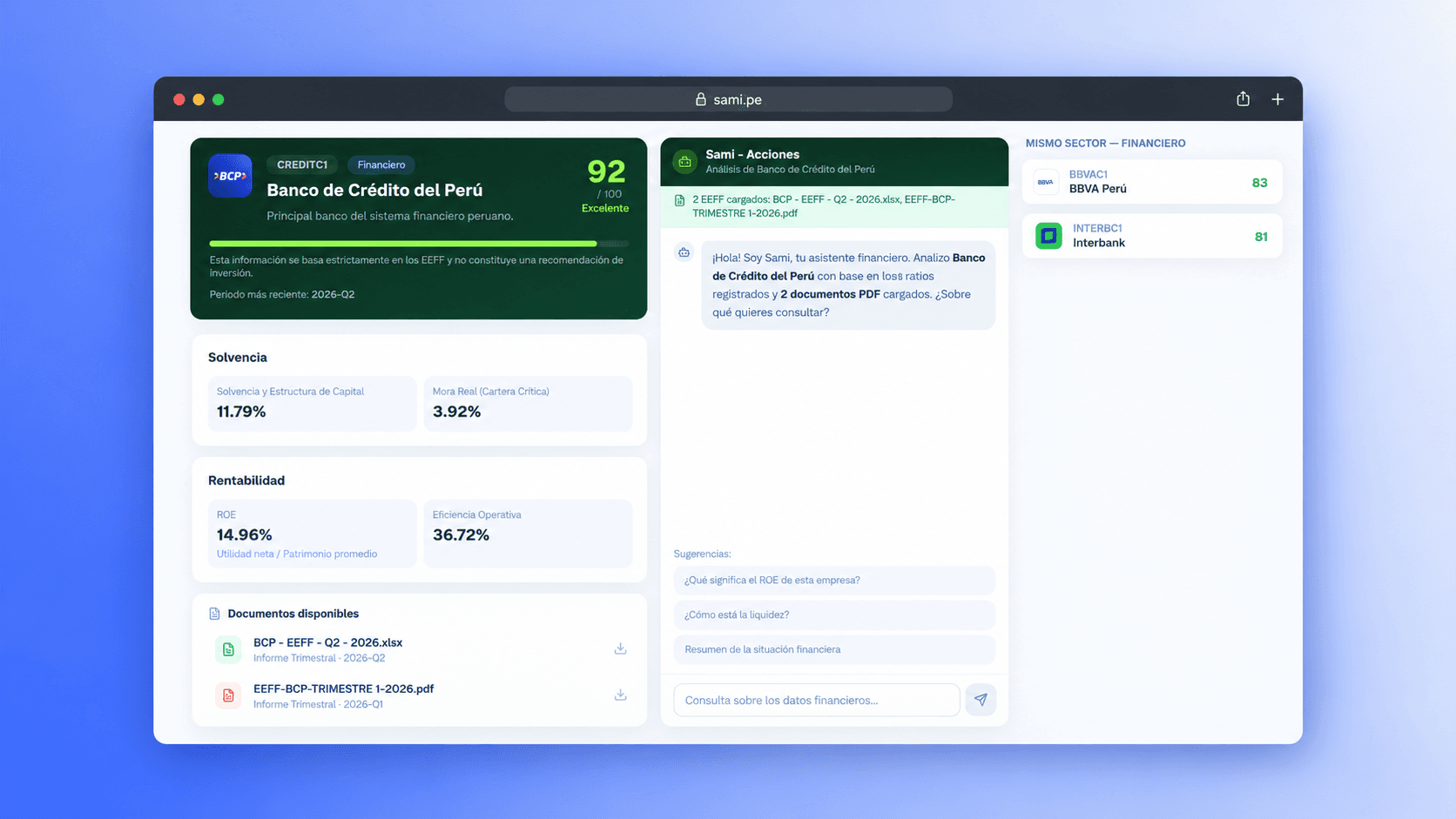Click the ROE 14.96% card
This screenshot has width=1456, height=819.
(x=312, y=534)
